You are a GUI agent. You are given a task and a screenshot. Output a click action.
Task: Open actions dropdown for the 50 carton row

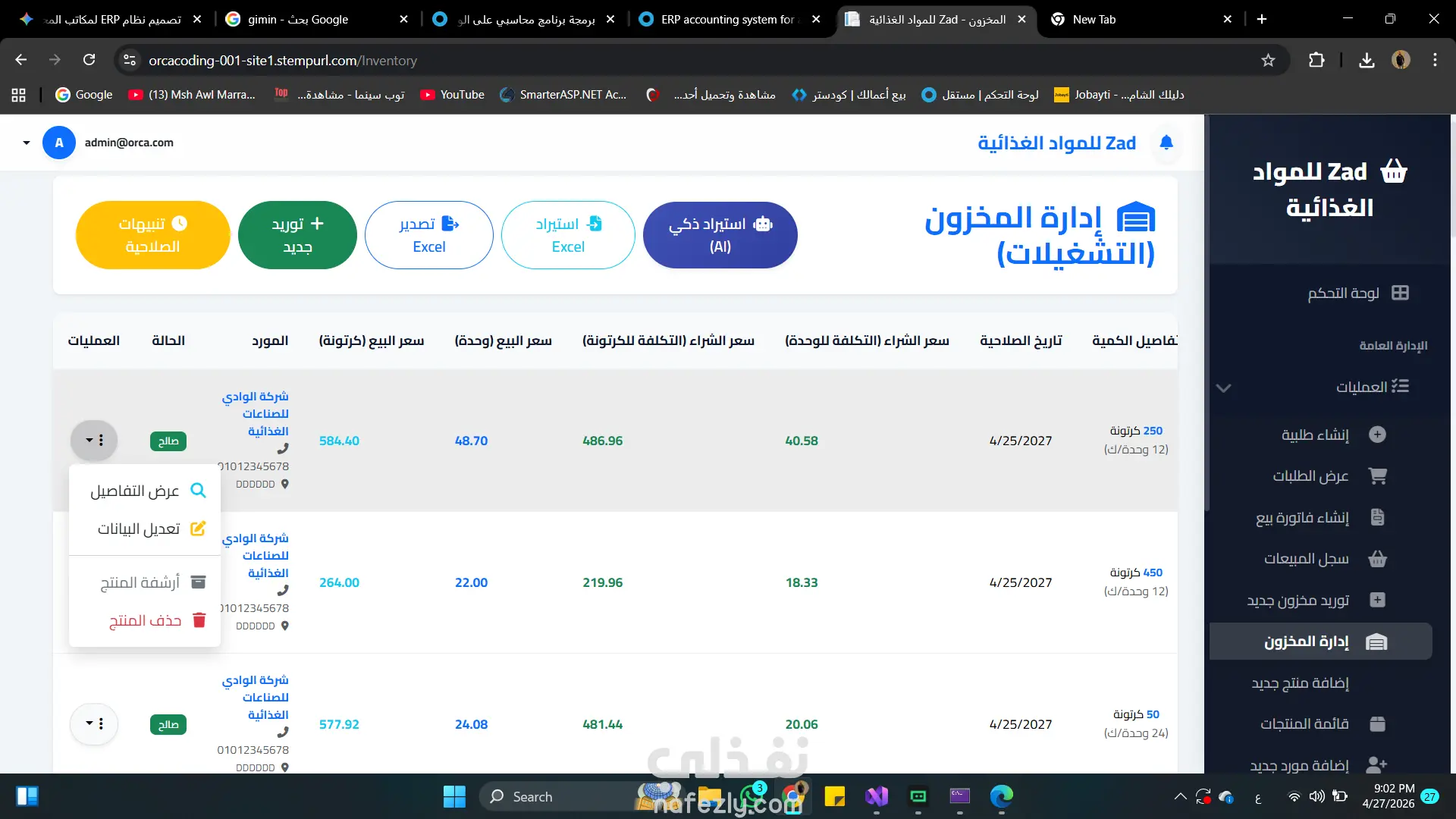pyautogui.click(x=94, y=724)
